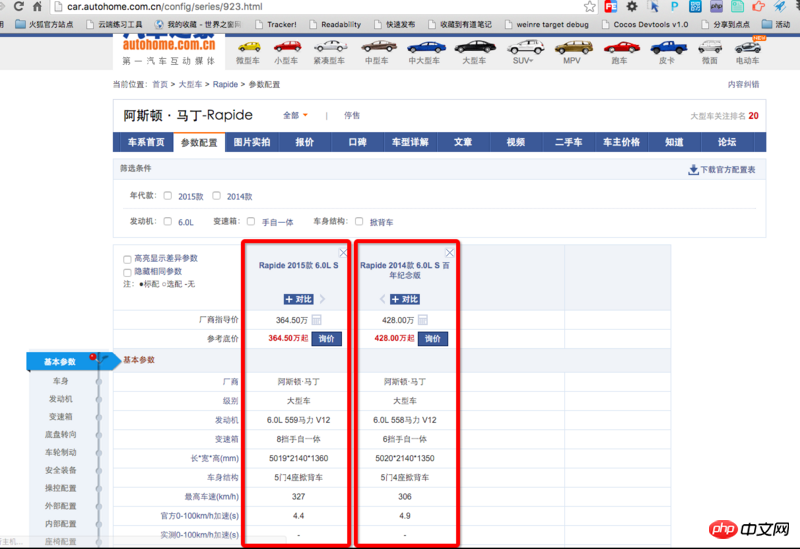Click 询价 for the 364.50万 model
Viewport: 800px width, 549px height.
click(x=327, y=338)
